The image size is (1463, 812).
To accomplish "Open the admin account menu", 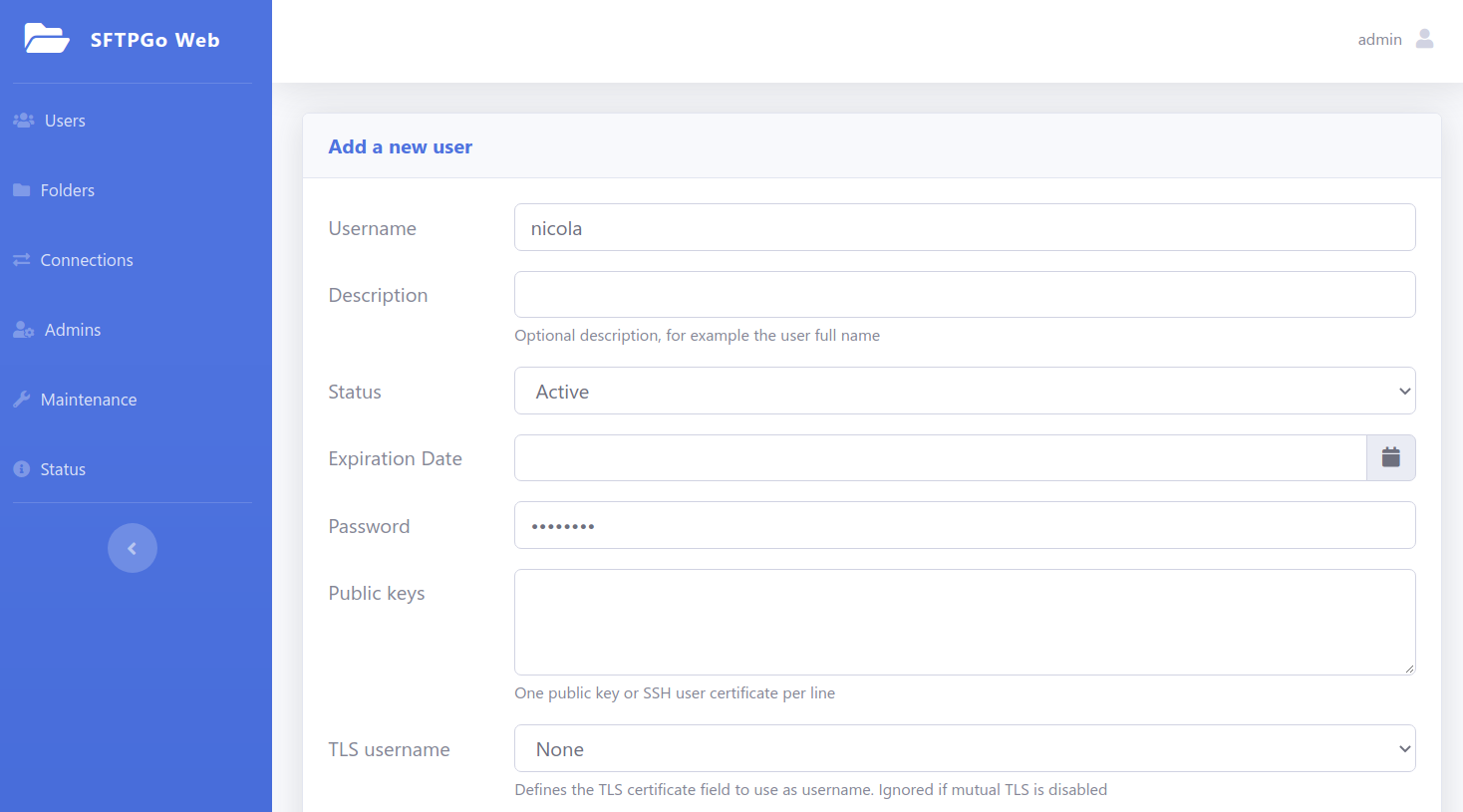I will [1379, 40].
